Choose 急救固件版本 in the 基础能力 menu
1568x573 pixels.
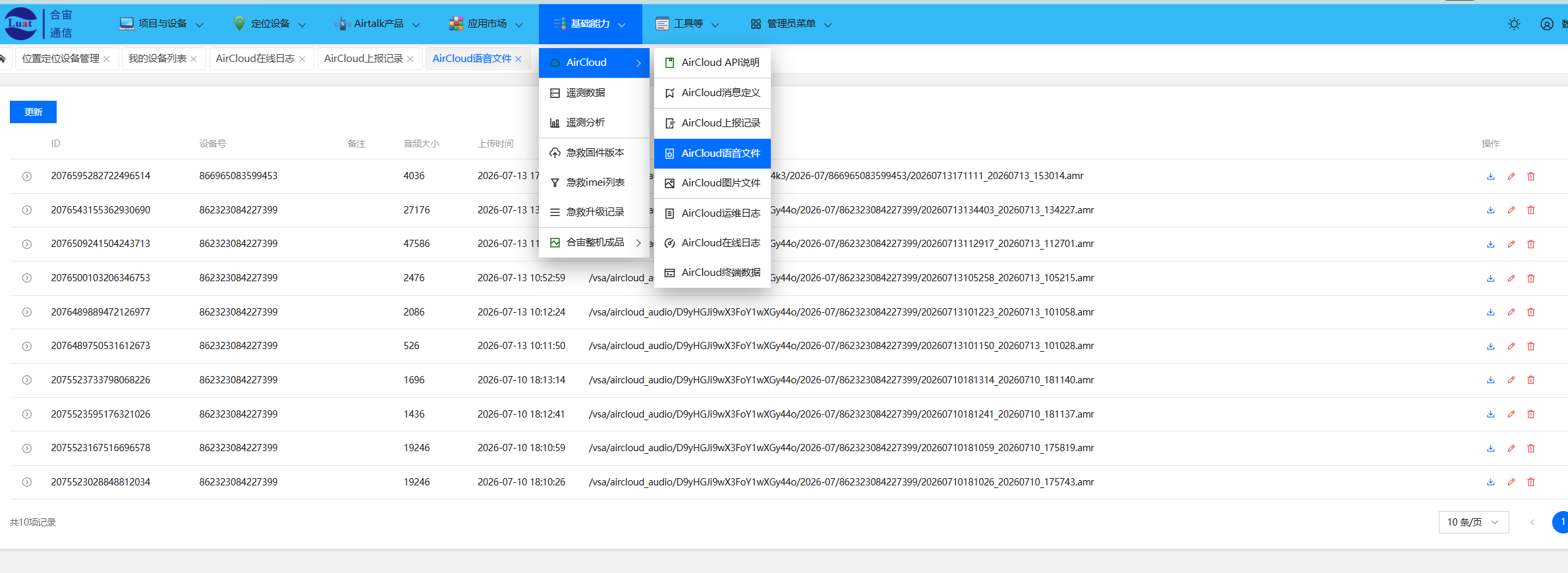pyautogui.click(x=594, y=153)
